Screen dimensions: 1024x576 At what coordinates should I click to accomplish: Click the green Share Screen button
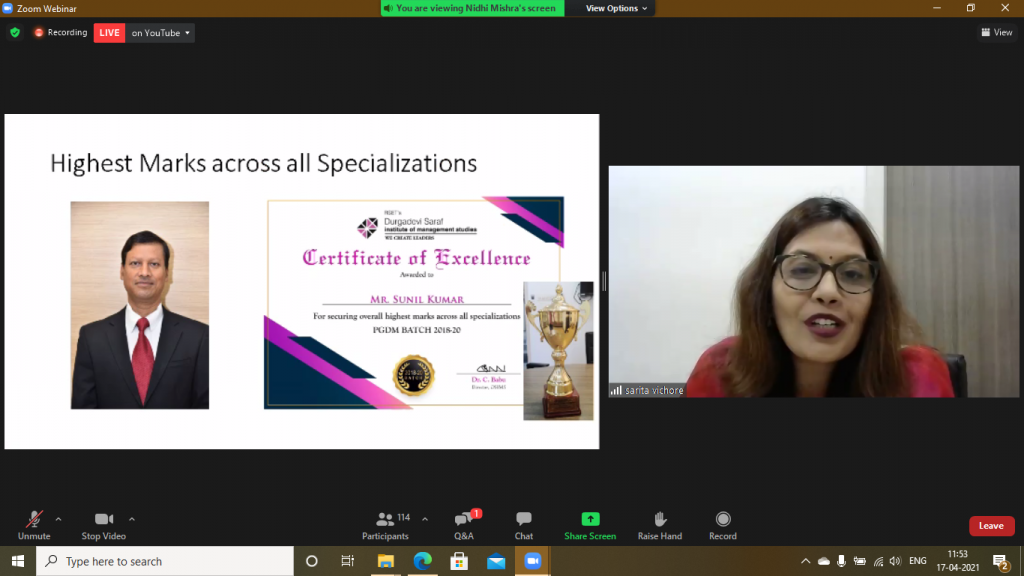point(590,526)
